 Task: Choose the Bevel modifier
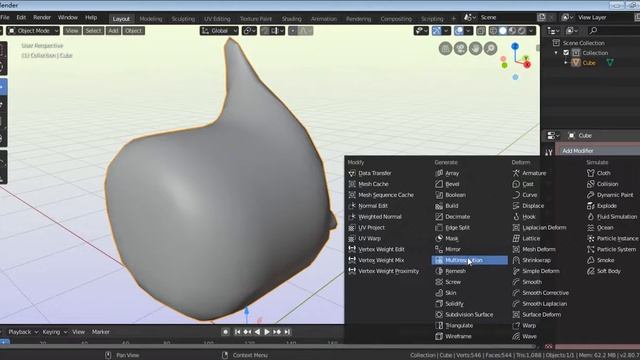pyautogui.click(x=448, y=184)
